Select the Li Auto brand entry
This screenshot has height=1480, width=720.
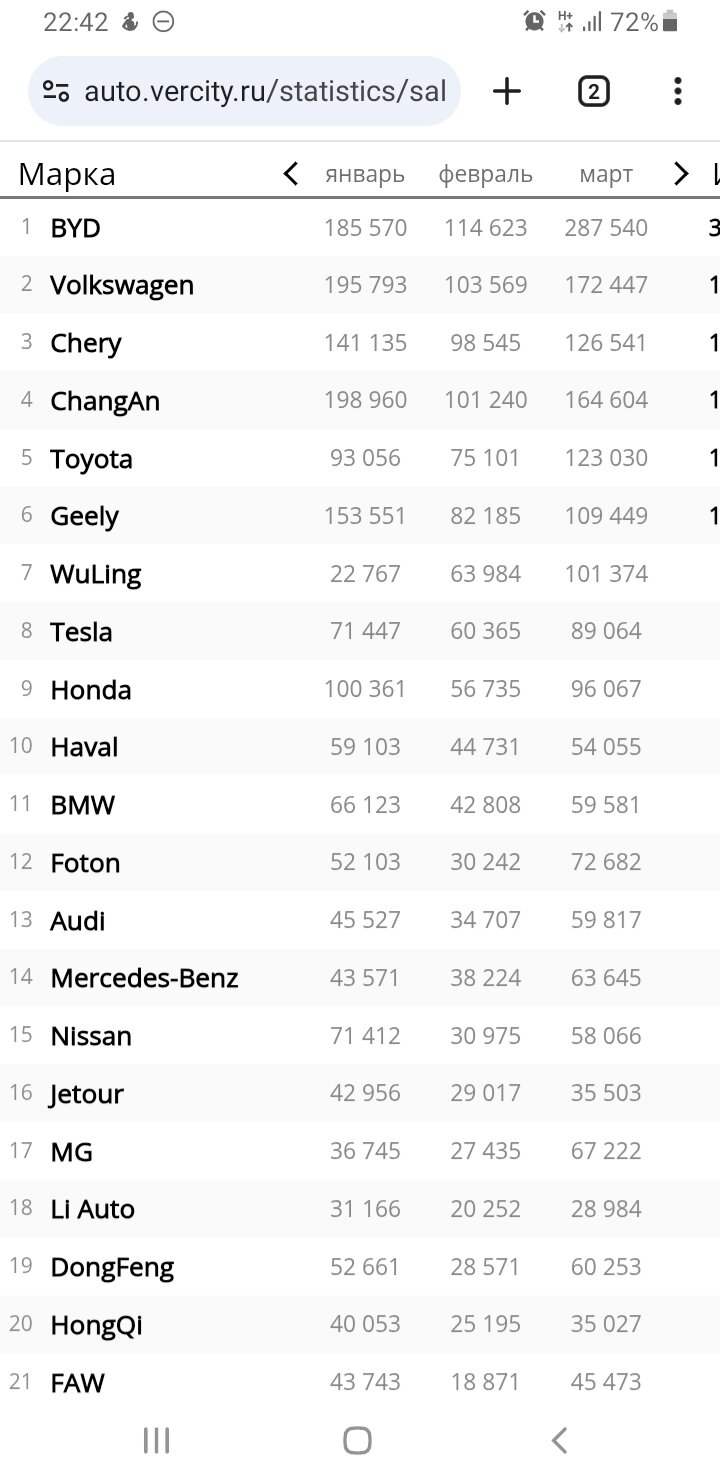pos(93,1209)
